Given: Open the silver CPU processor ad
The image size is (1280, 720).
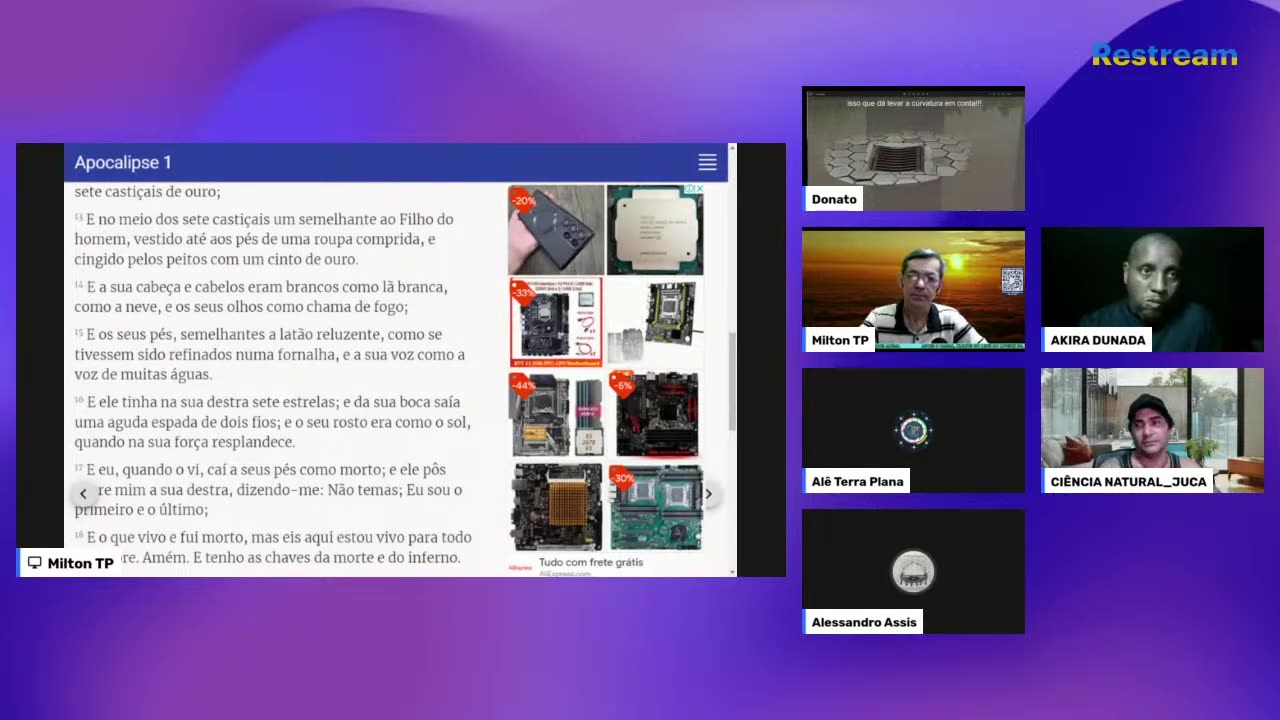Looking at the screenshot, I should (x=655, y=229).
